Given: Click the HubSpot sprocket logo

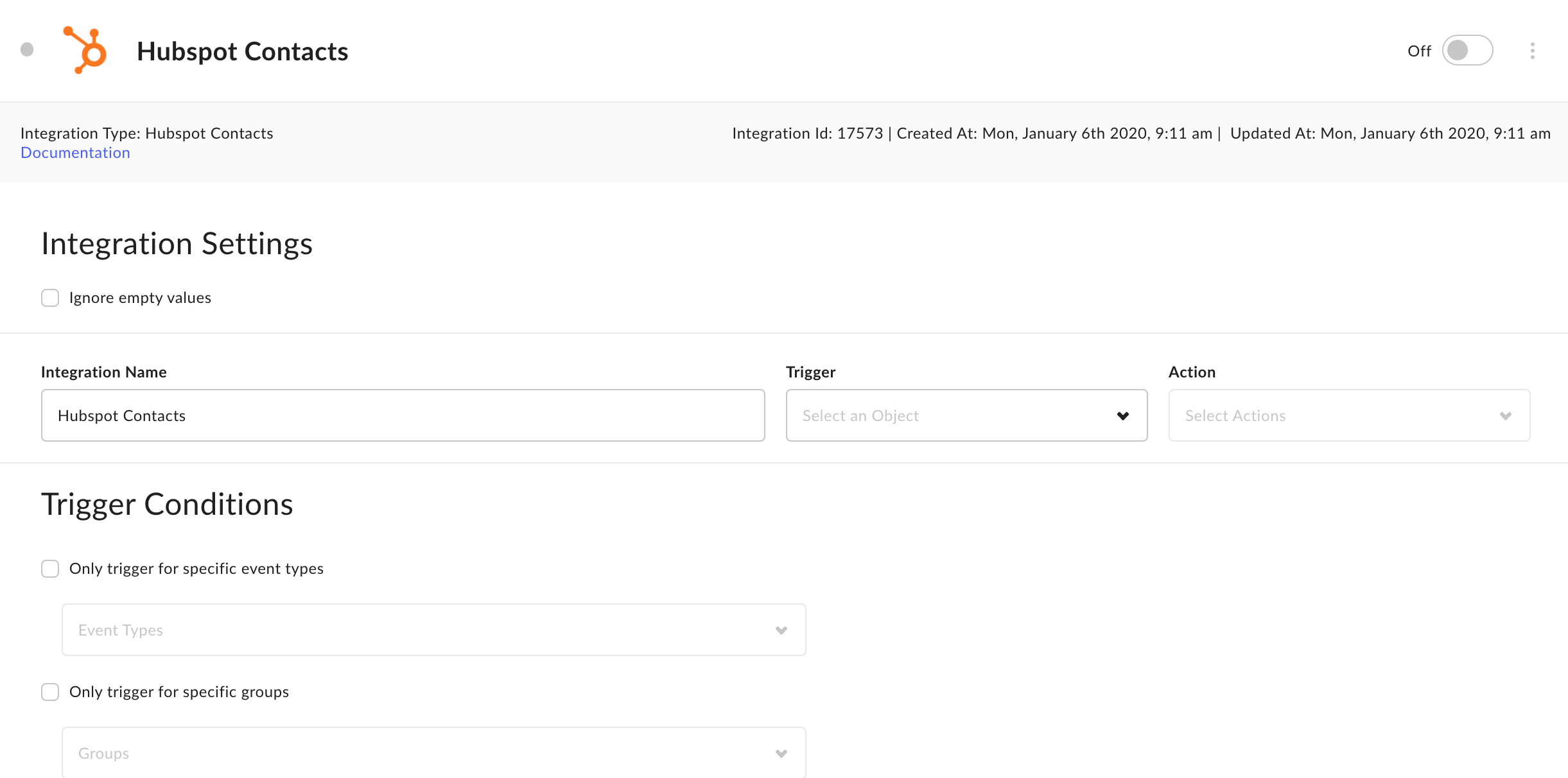Looking at the screenshot, I should click(x=85, y=50).
